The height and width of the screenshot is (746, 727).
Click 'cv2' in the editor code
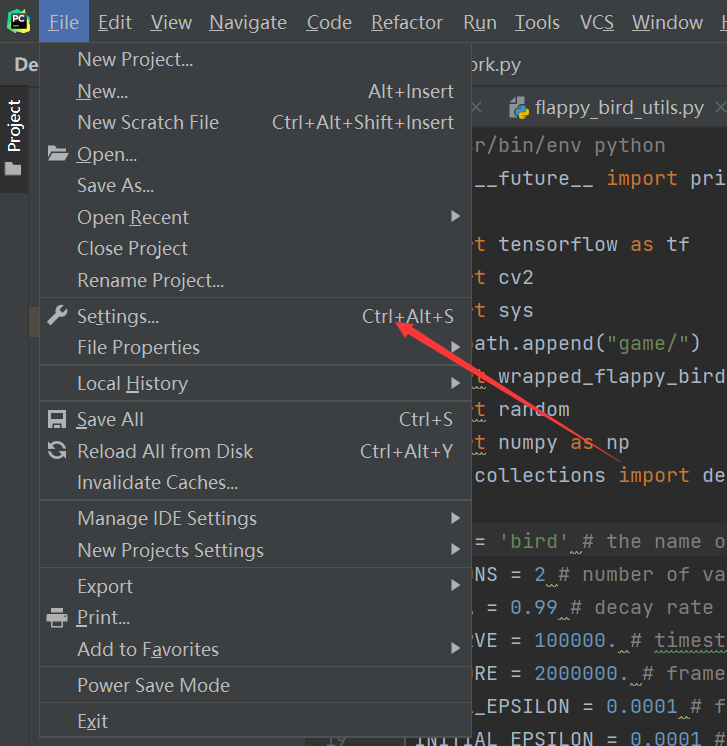(516, 277)
